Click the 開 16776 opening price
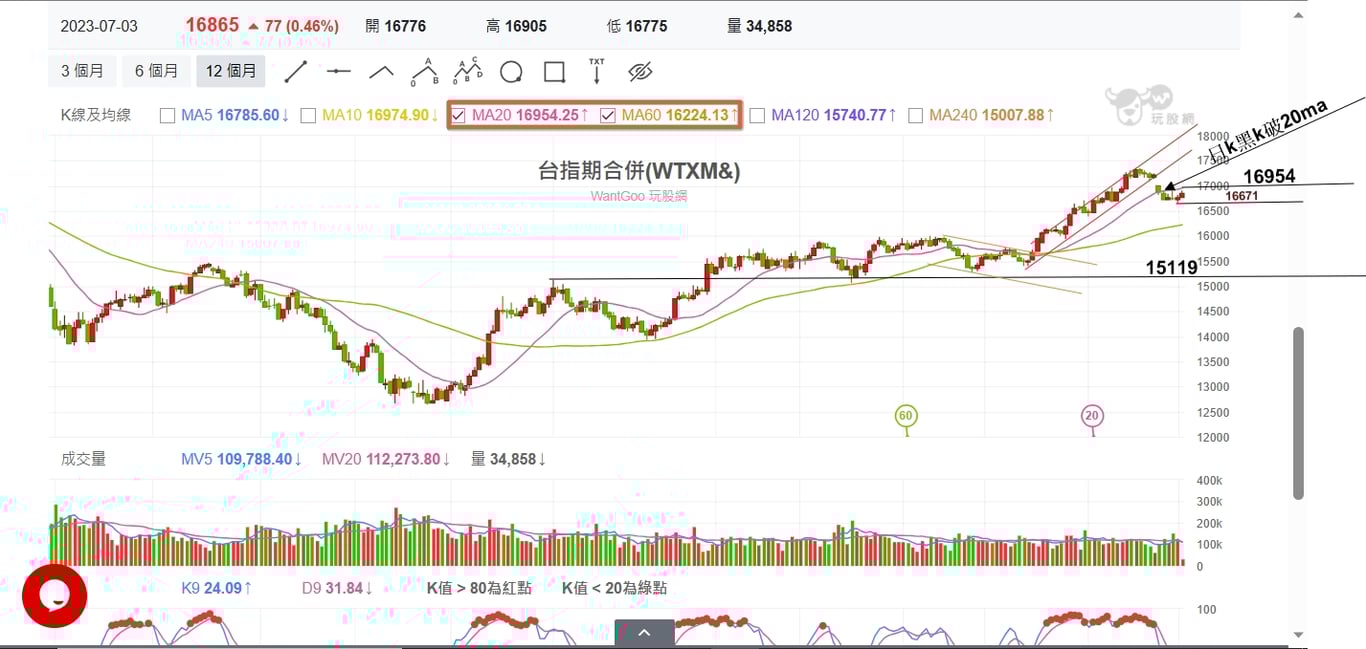 click(x=395, y=26)
